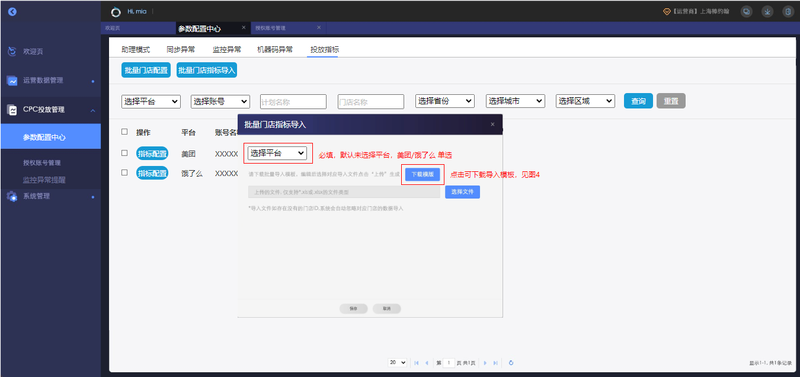
Task: Switch to the 同步异常 tab
Action: click(181, 49)
